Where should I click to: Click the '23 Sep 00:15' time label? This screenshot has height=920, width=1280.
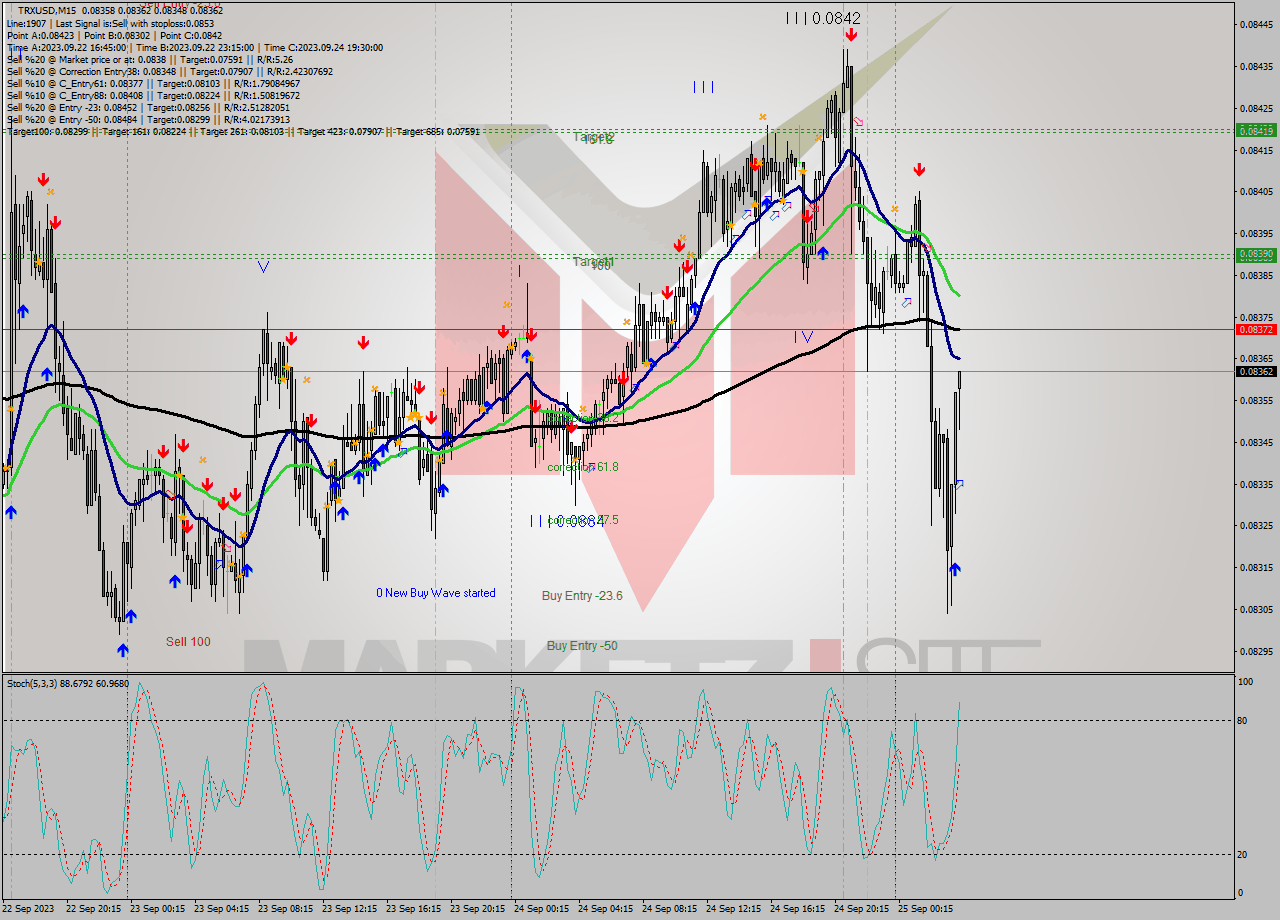click(158, 909)
